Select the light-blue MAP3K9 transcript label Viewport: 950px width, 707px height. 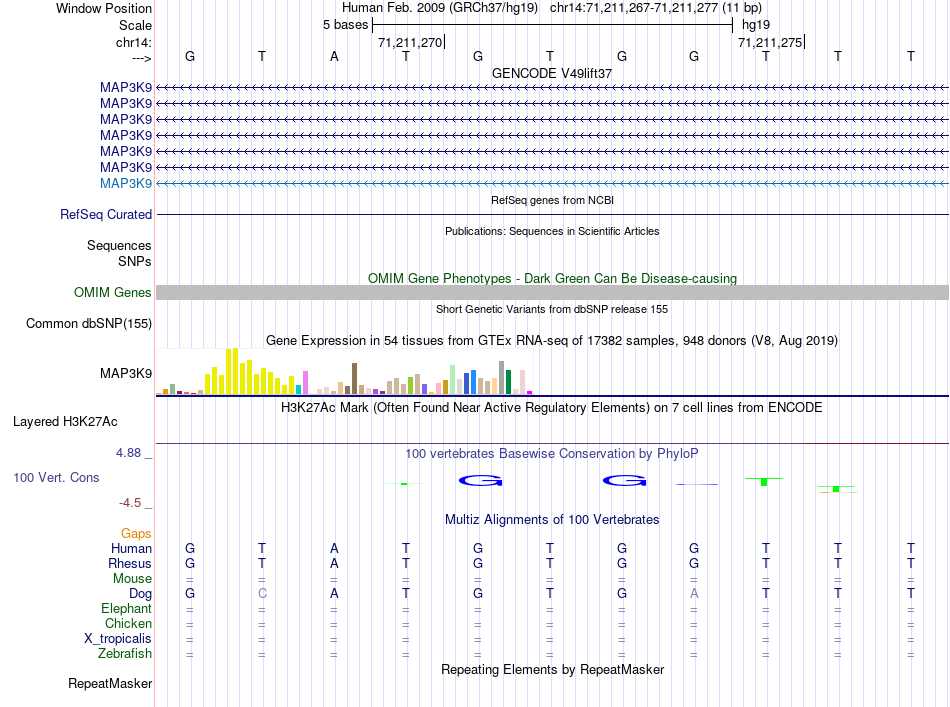pos(126,184)
